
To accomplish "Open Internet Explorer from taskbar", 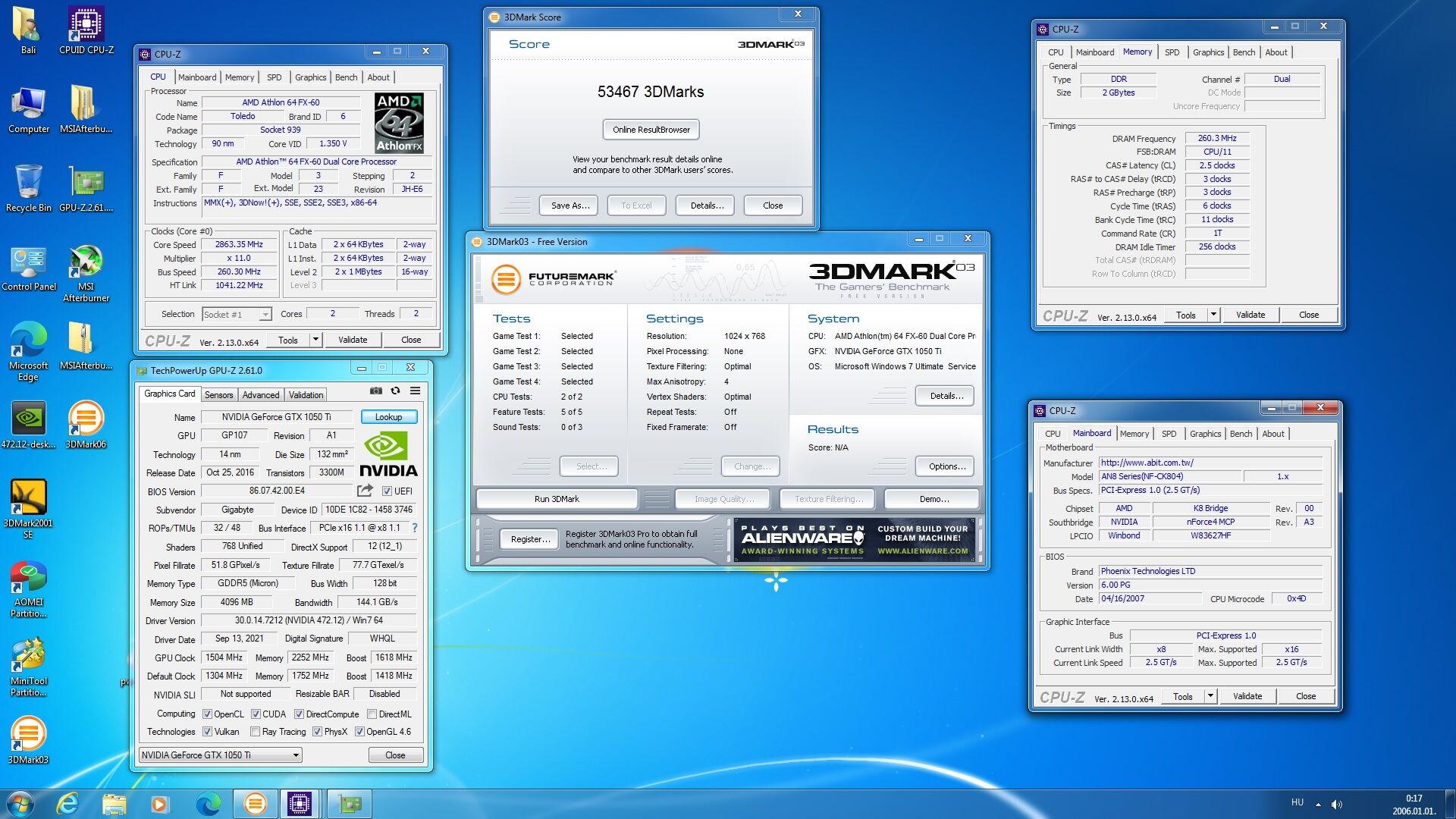I will point(67,804).
